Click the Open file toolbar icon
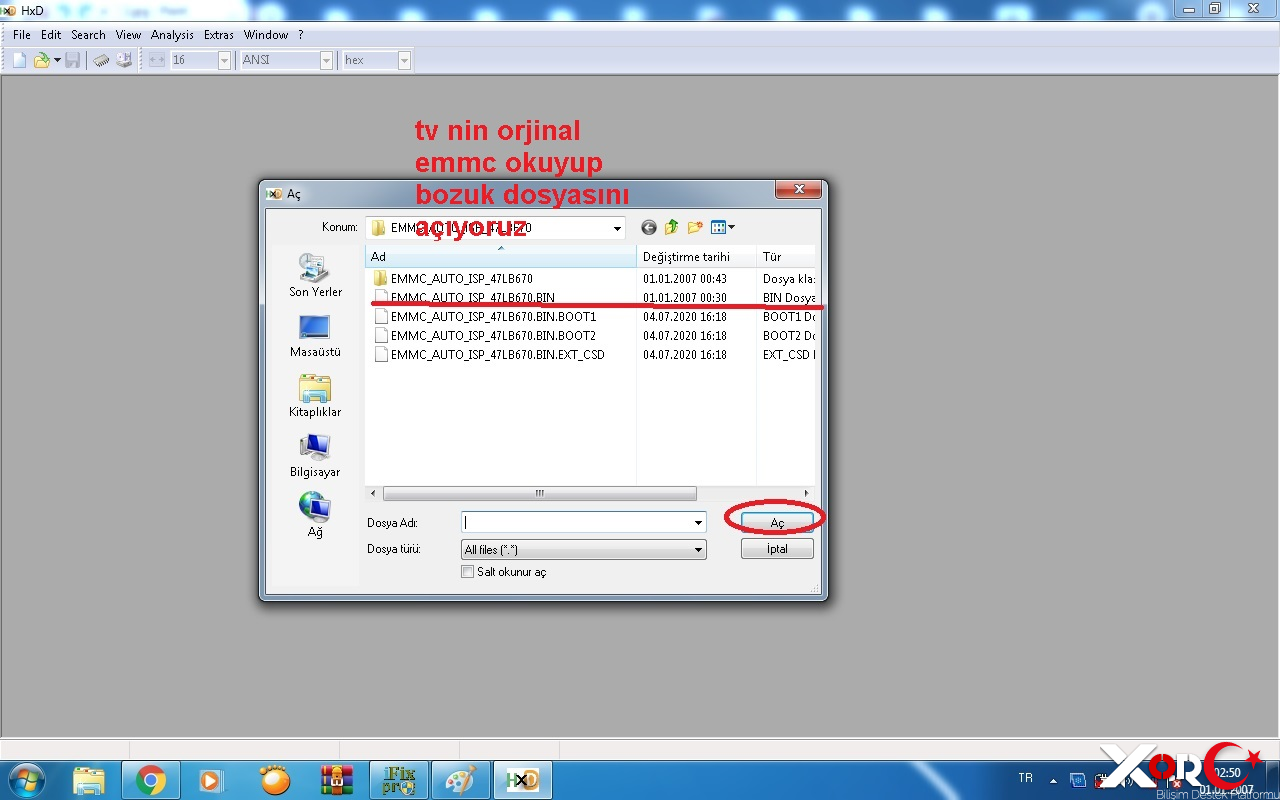Screen dimensions: 1280x800 [x=41, y=60]
